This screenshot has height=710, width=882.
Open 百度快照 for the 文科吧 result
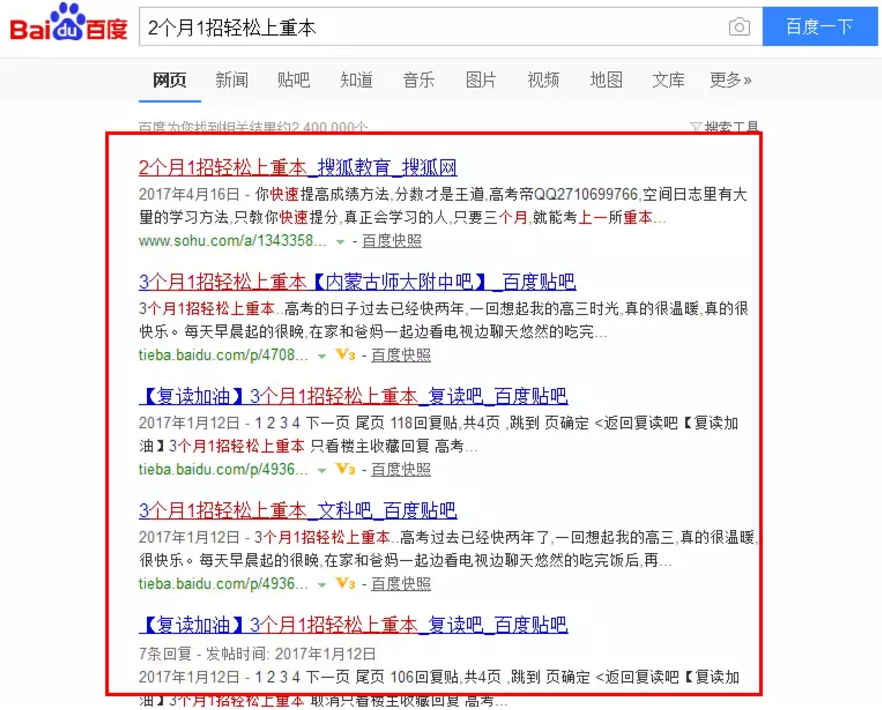pos(400,583)
